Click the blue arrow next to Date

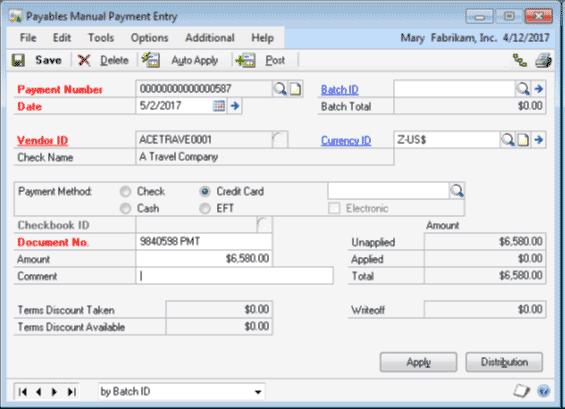tap(235, 106)
